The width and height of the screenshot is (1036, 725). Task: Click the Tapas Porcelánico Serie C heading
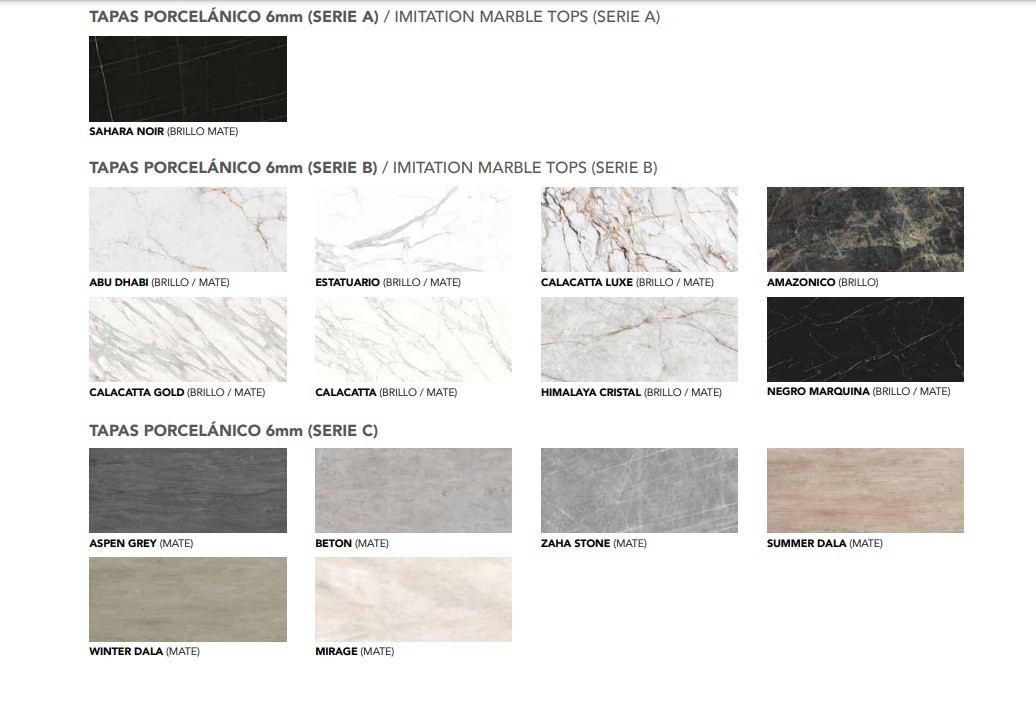tap(234, 431)
